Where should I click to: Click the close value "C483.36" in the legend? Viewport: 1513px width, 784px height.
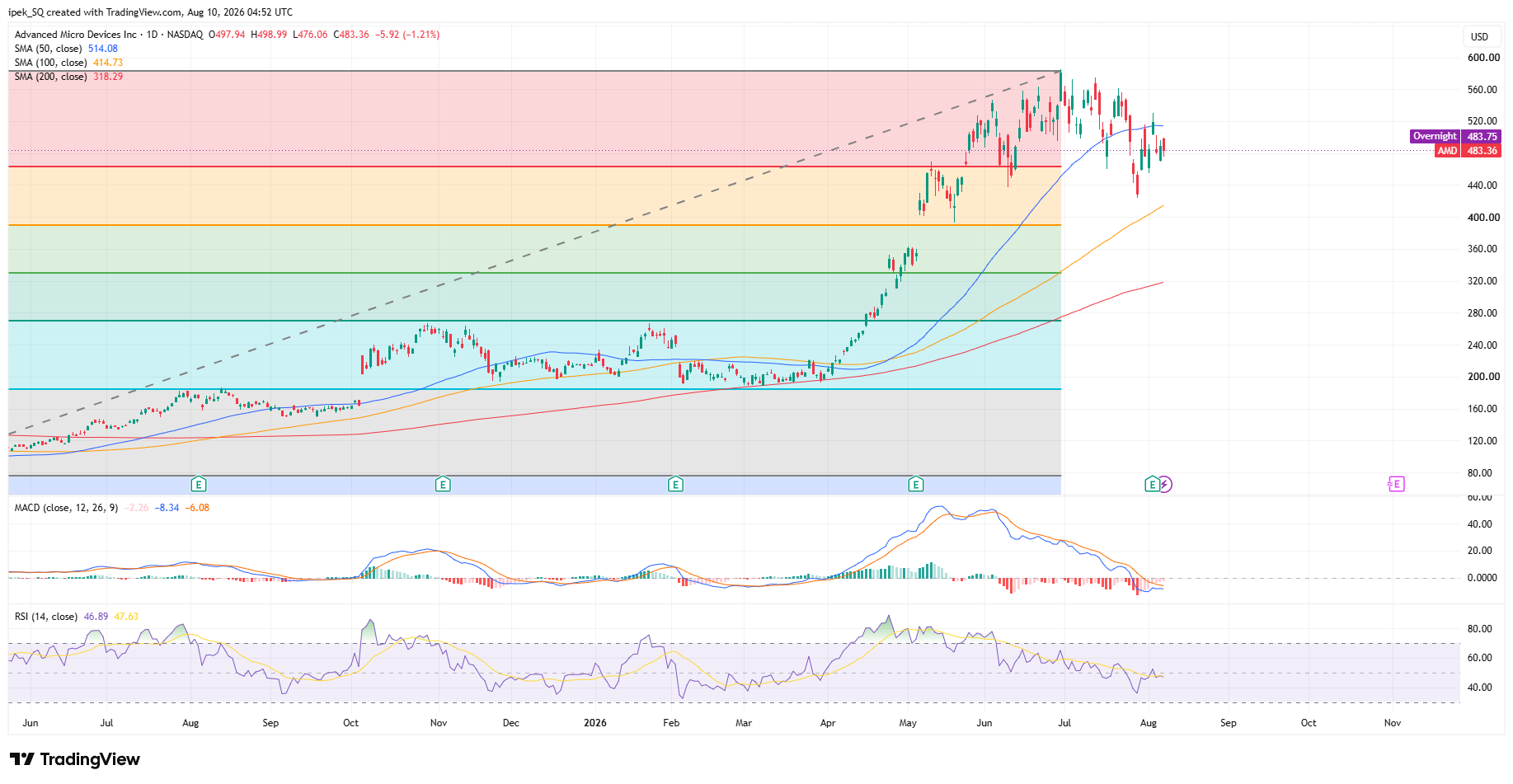pos(351,35)
